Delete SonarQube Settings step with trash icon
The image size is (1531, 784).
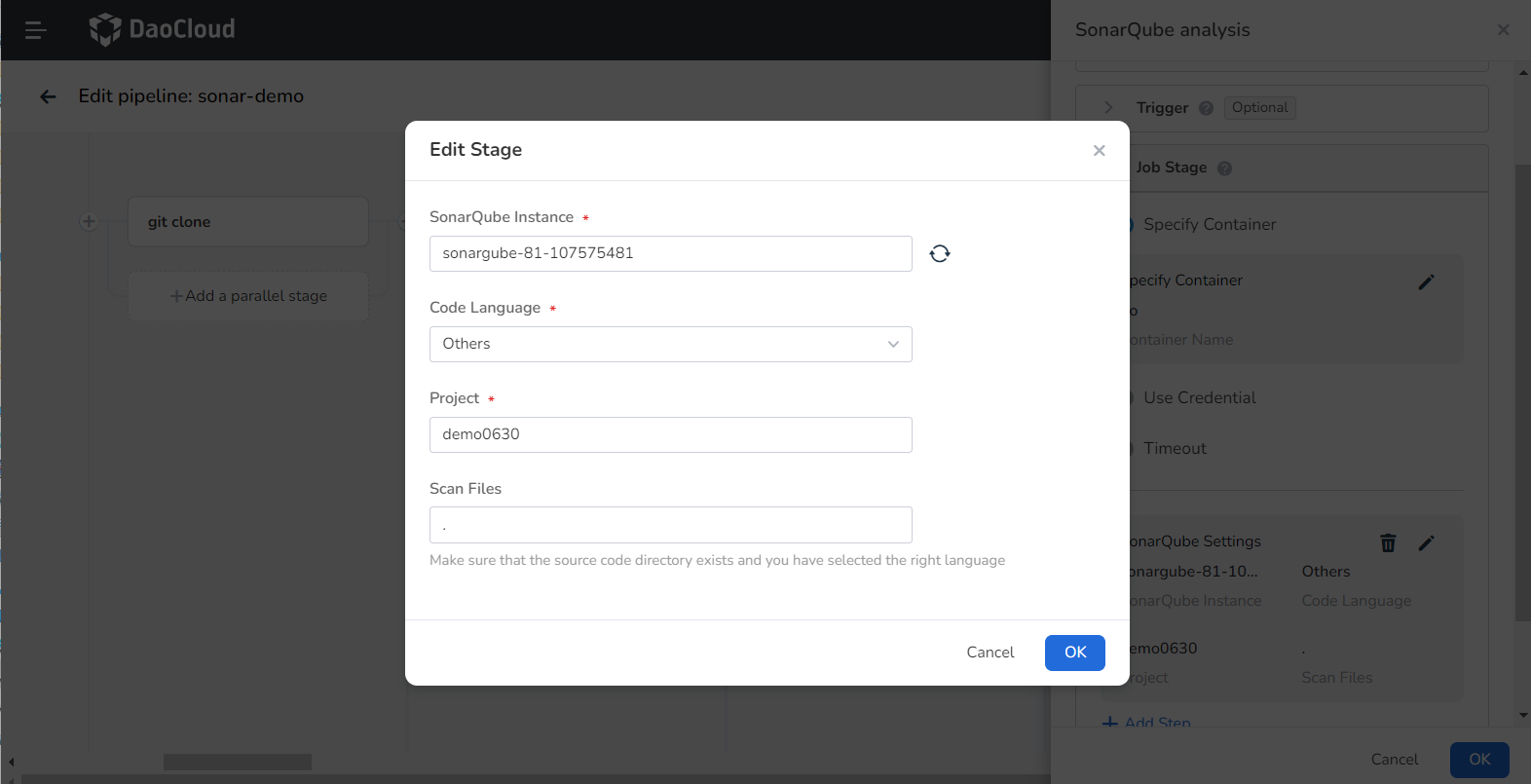tap(1388, 542)
